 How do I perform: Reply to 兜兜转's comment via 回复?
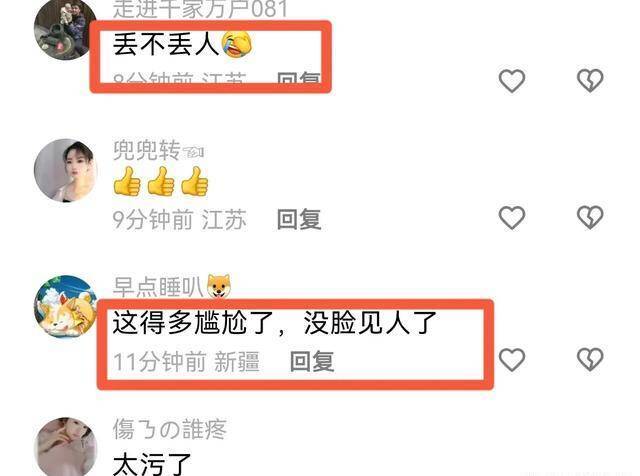tap(299, 219)
